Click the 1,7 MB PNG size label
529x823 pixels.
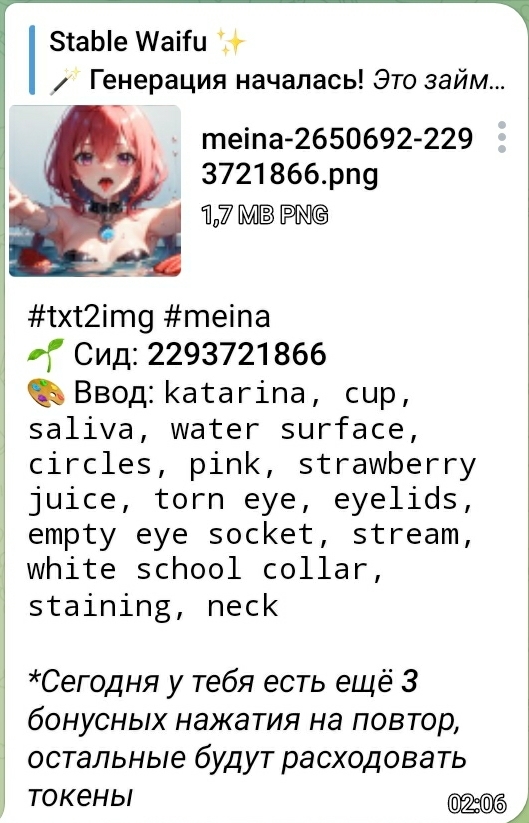pos(265,214)
